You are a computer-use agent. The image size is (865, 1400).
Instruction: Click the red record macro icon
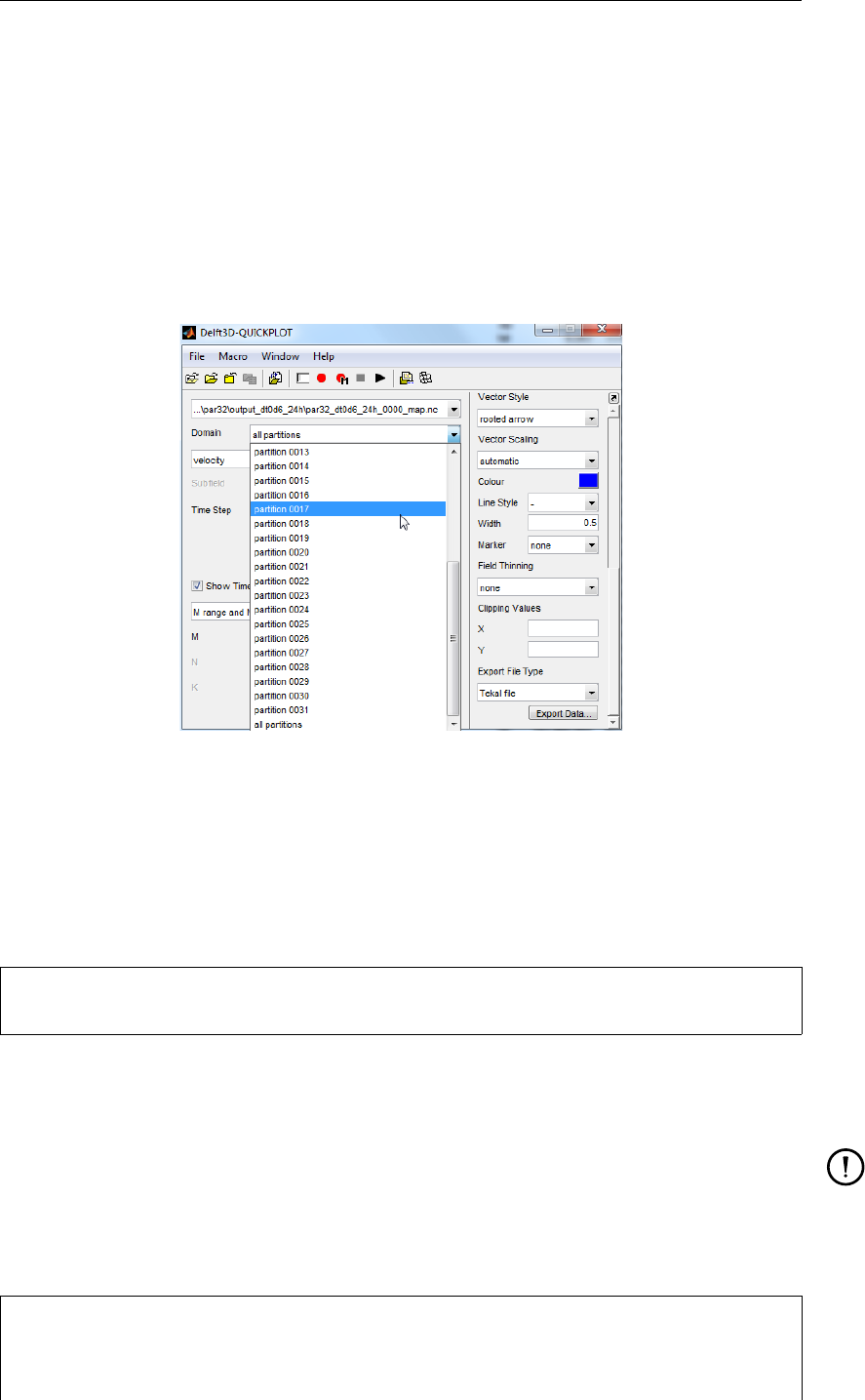(x=321, y=379)
